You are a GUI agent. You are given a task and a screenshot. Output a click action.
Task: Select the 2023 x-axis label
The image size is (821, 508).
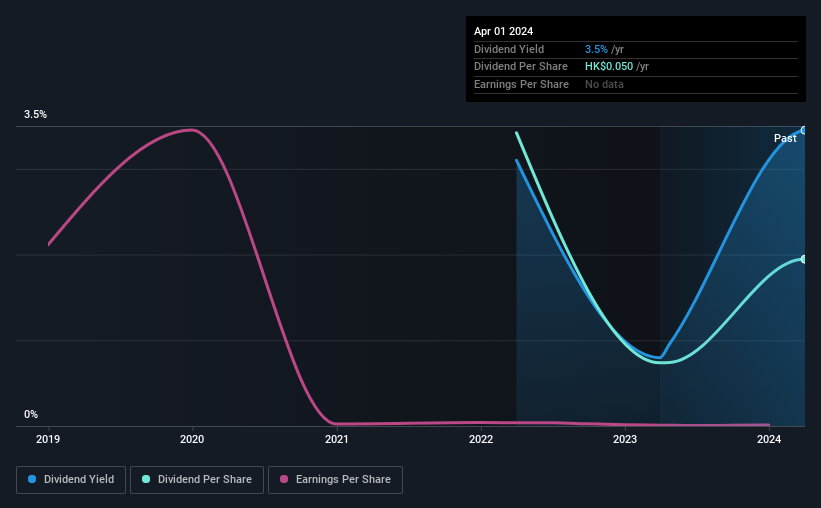tap(625, 439)
